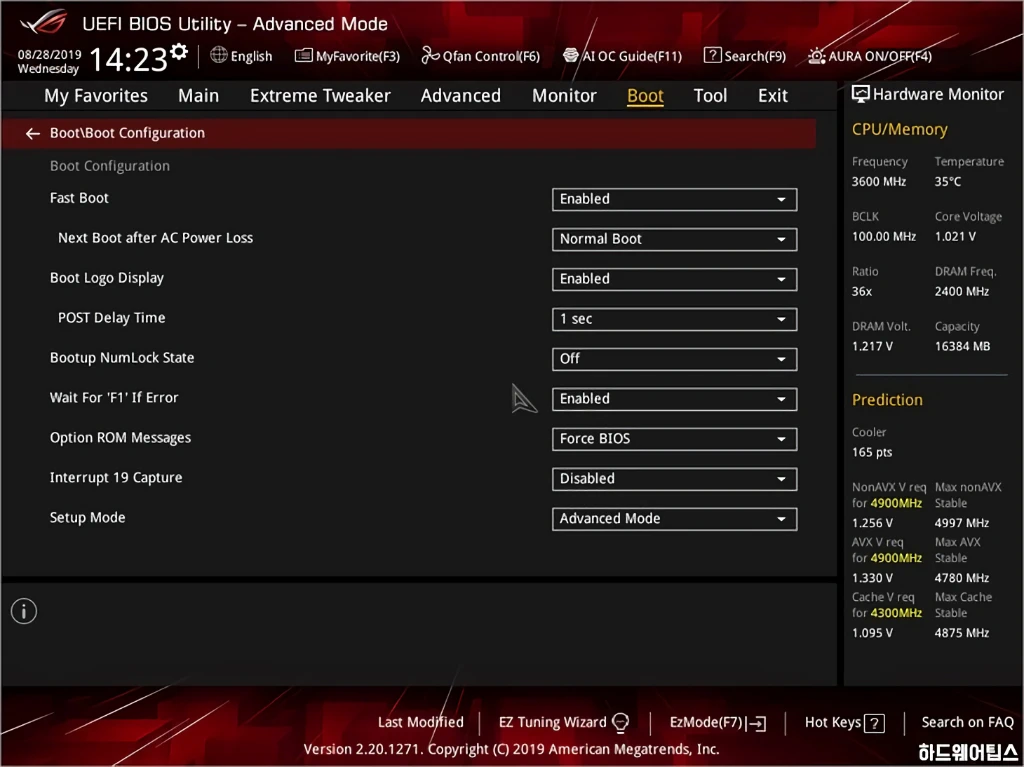Click the Boot\Boot Configuration breadcrumb text
Image resolution: width=1024 pixels, height=767 pixels.
click(x=127, y=133)
